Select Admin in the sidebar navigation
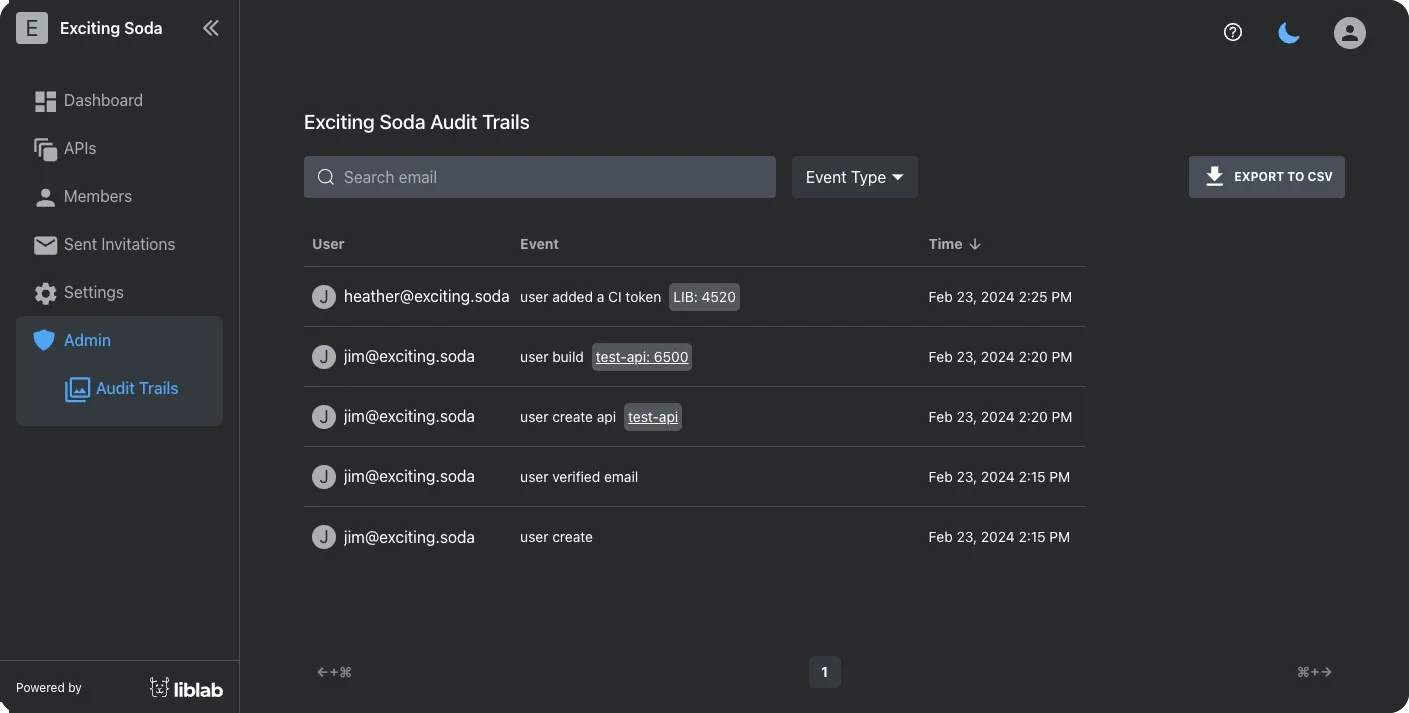The image size is (1409, 713). point(87,340)
